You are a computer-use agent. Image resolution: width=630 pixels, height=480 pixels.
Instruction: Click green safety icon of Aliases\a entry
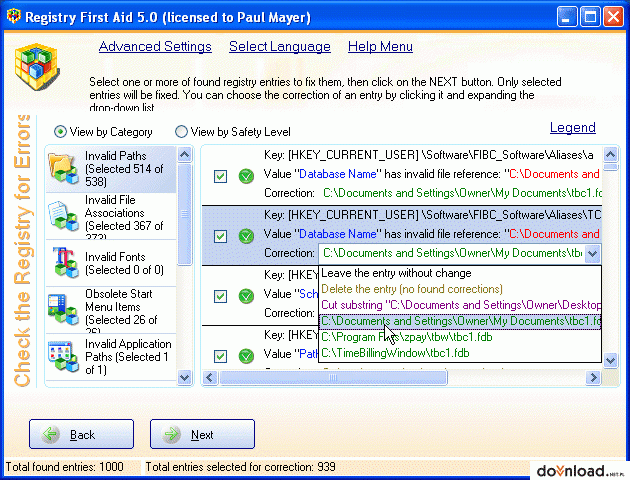[246, 176]
